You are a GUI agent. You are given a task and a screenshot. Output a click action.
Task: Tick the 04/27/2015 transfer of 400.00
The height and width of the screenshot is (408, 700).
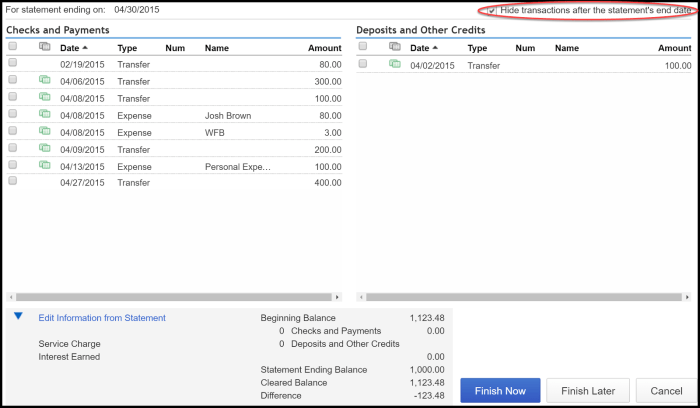pyautogui.click(x=13, y=182)
